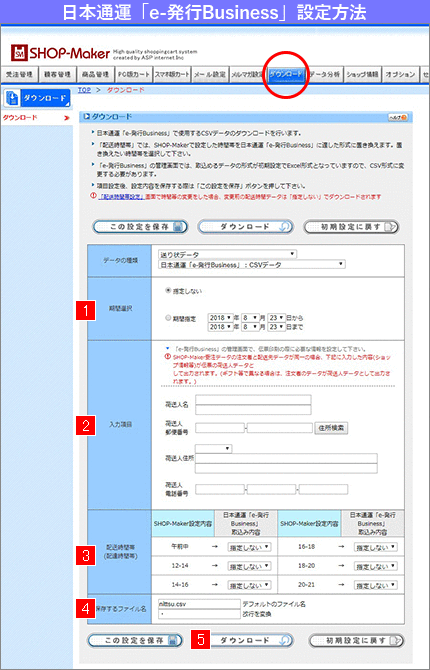Viewport: 430px width, 670px height.
Task: Click the second 荷送人名 input field
Action: click(253, 410)
